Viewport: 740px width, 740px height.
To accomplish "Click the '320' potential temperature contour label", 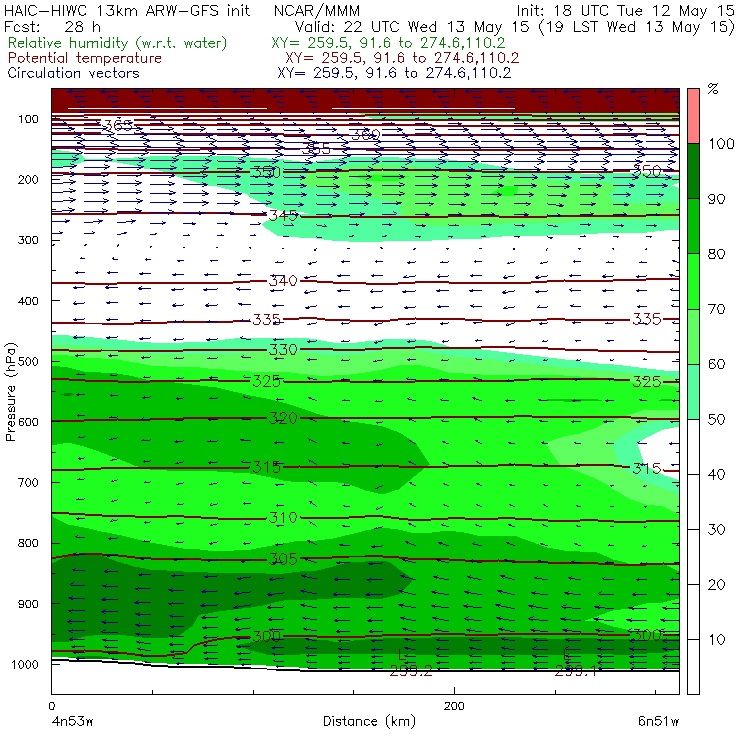I will point(283,418).
